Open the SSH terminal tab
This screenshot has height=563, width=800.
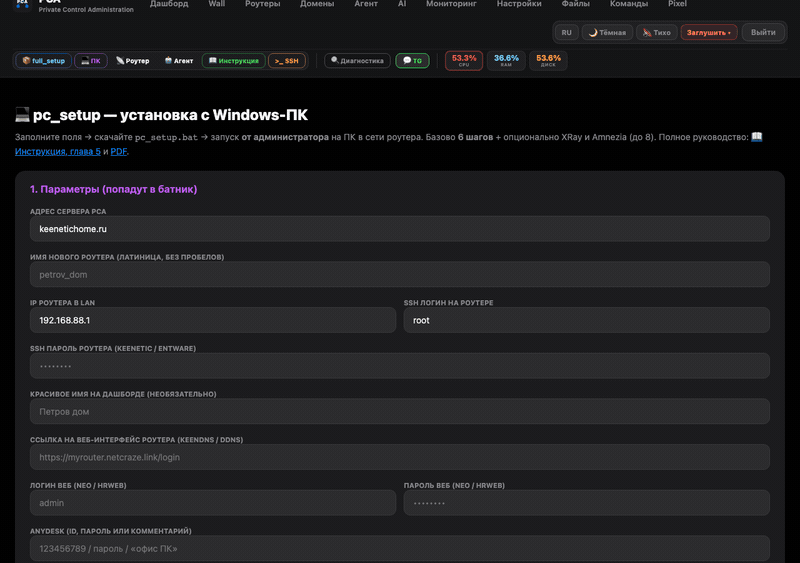coord(287,61)
